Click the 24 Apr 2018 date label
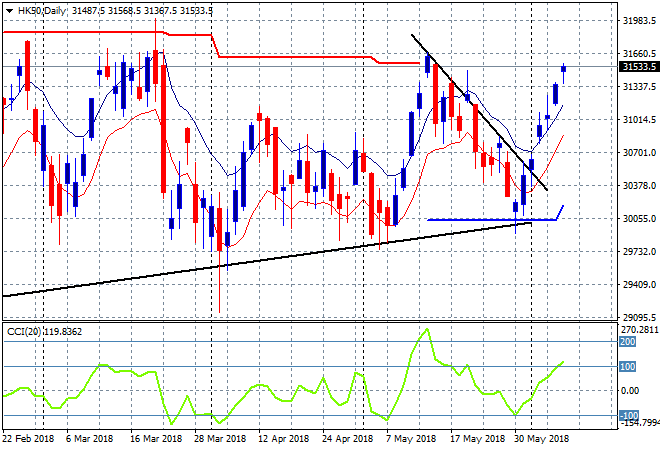This screenshot has width=660, height=450. coord(347,438)
